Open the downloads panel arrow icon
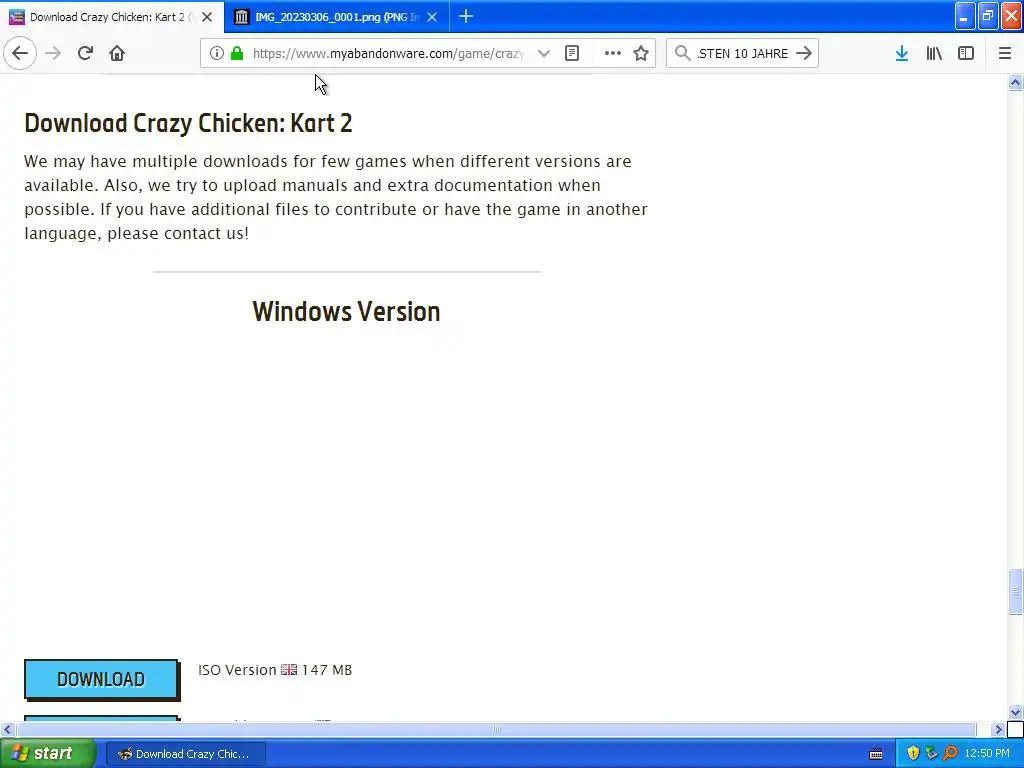Screen dimensions: 1024x768 [902, 53]
